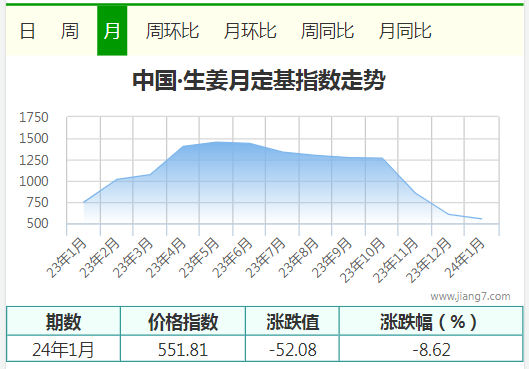Click the 期数 column header
529x369 pixels.
[x=63, y=321]
